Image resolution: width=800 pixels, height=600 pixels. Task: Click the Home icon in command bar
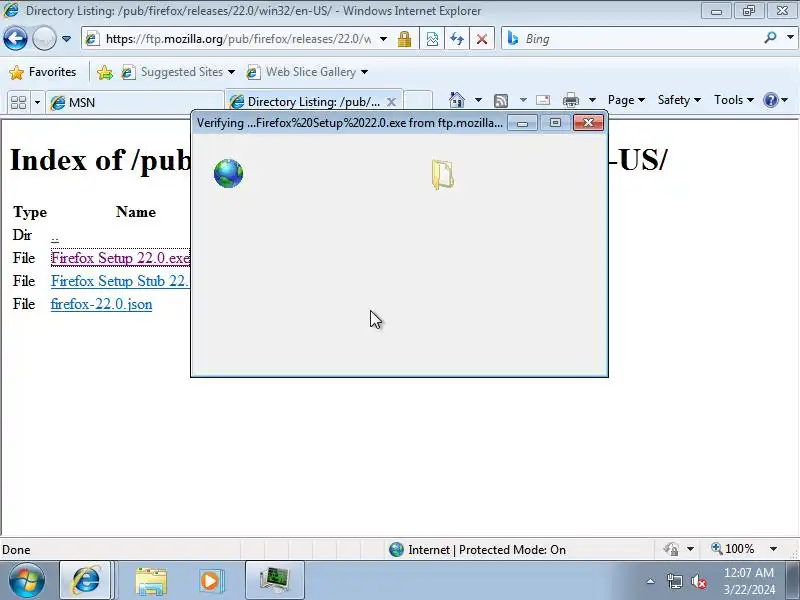click(x=457, y=100)
